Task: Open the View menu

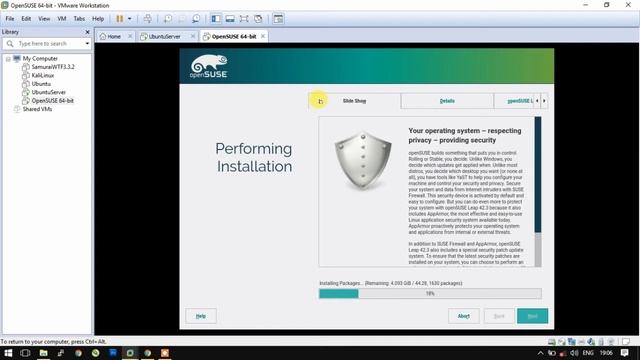Action: 44,19
